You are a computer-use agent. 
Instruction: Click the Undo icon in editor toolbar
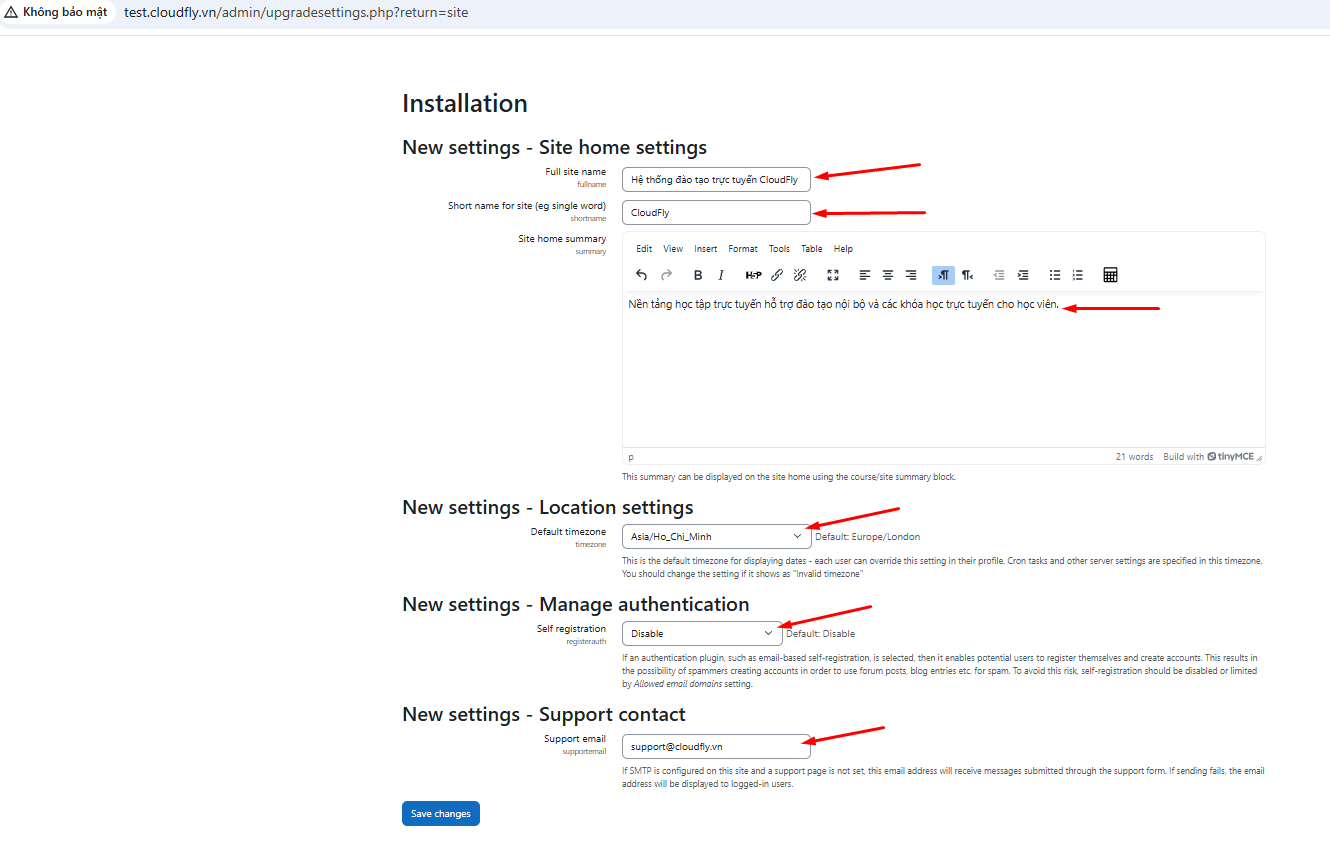click(642, 275)
